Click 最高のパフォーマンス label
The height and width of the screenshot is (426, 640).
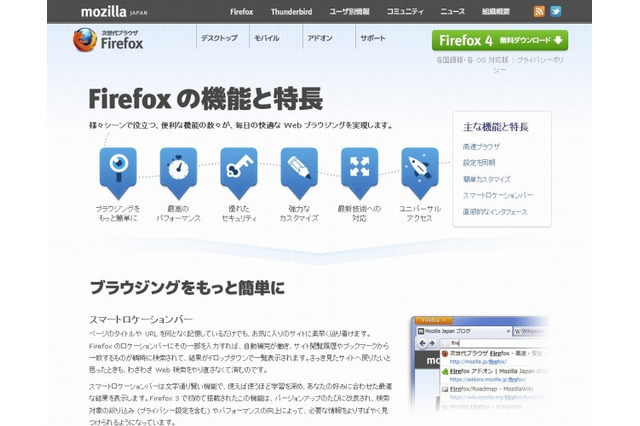point(178,213)
